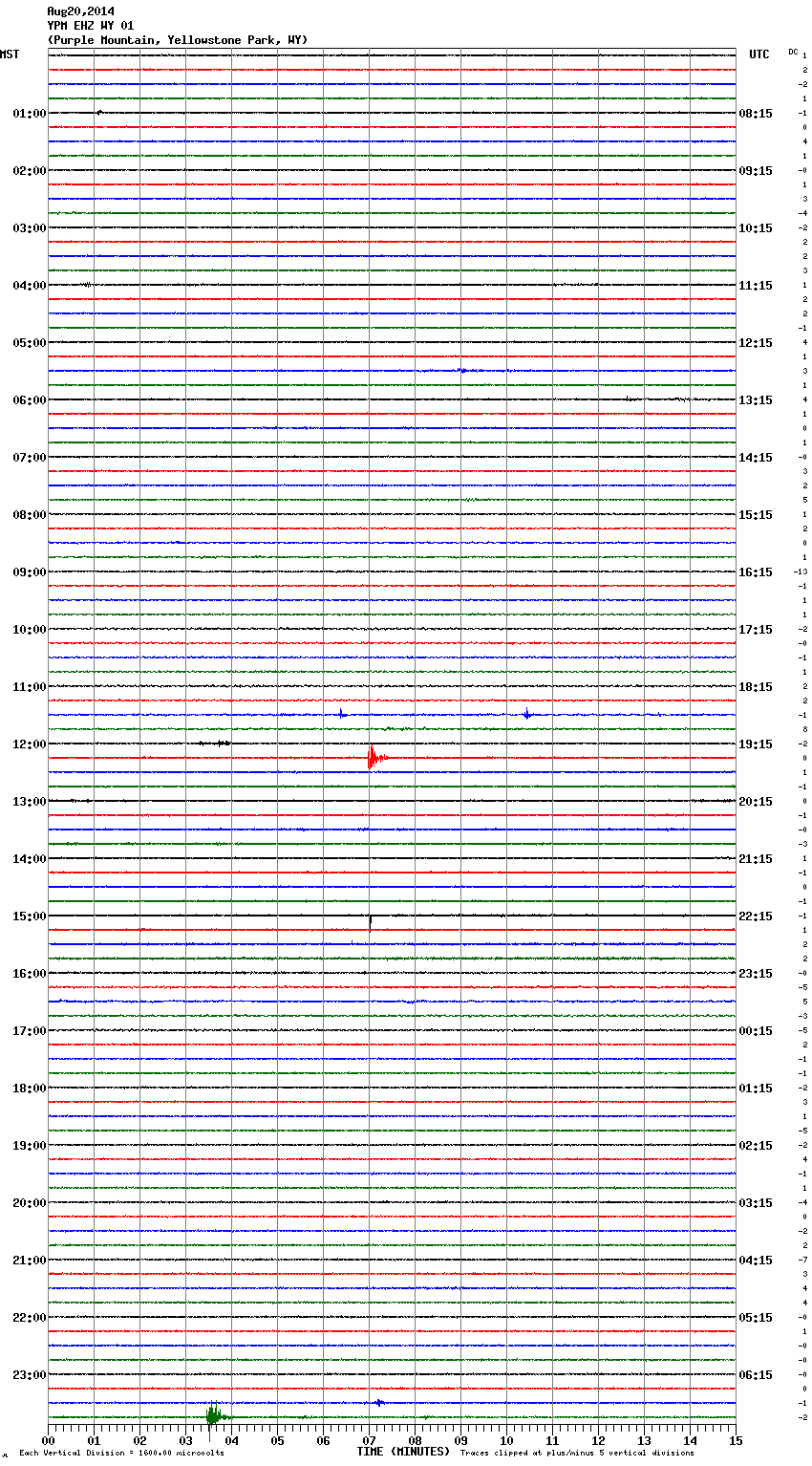Click the small black blip on the 01:00 trace

click(x=98, y=113)
